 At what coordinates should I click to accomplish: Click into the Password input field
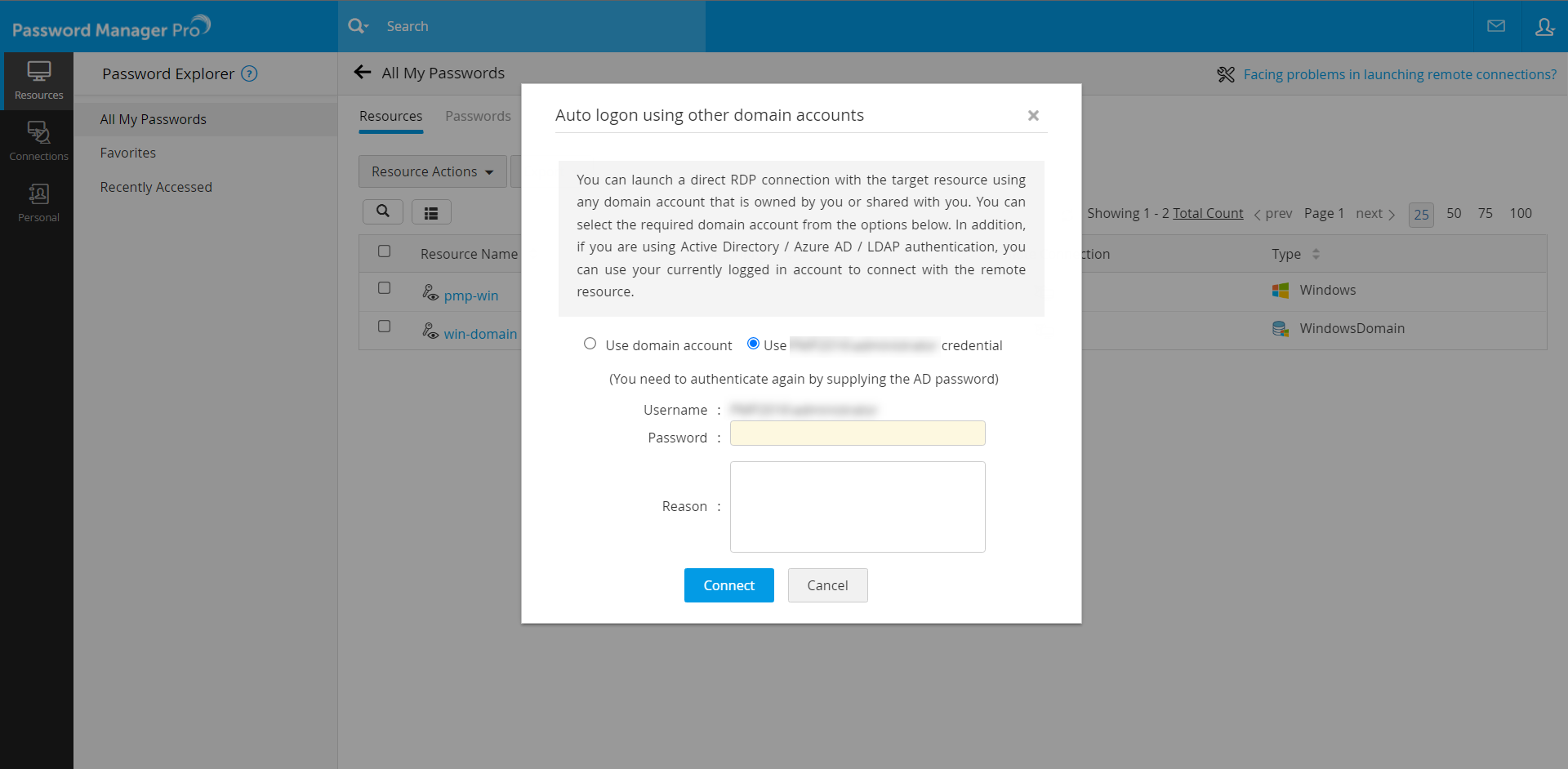point(857,433)
